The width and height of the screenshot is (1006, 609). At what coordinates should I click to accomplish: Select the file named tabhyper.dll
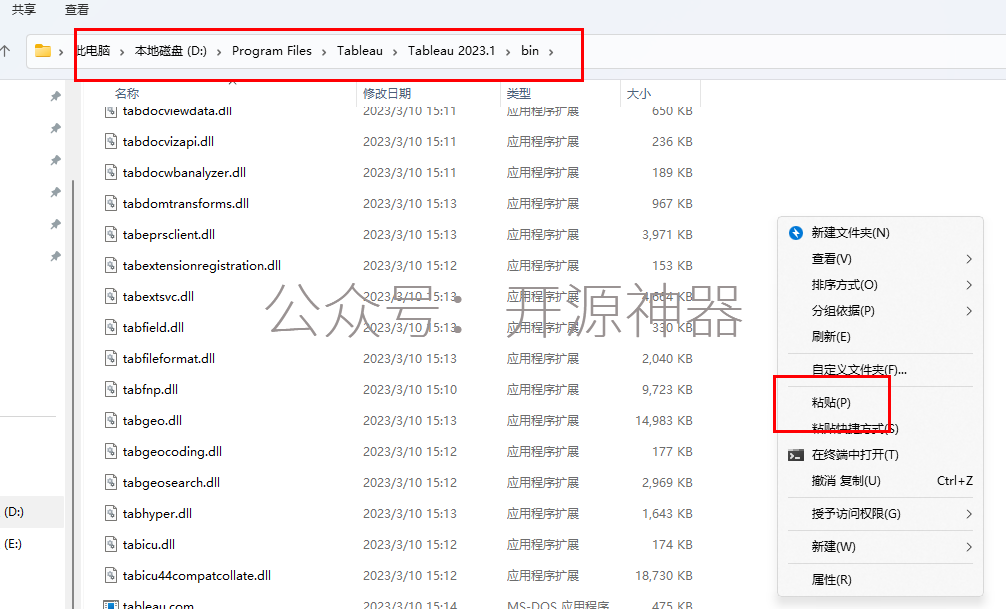click(x=157, y=513)
